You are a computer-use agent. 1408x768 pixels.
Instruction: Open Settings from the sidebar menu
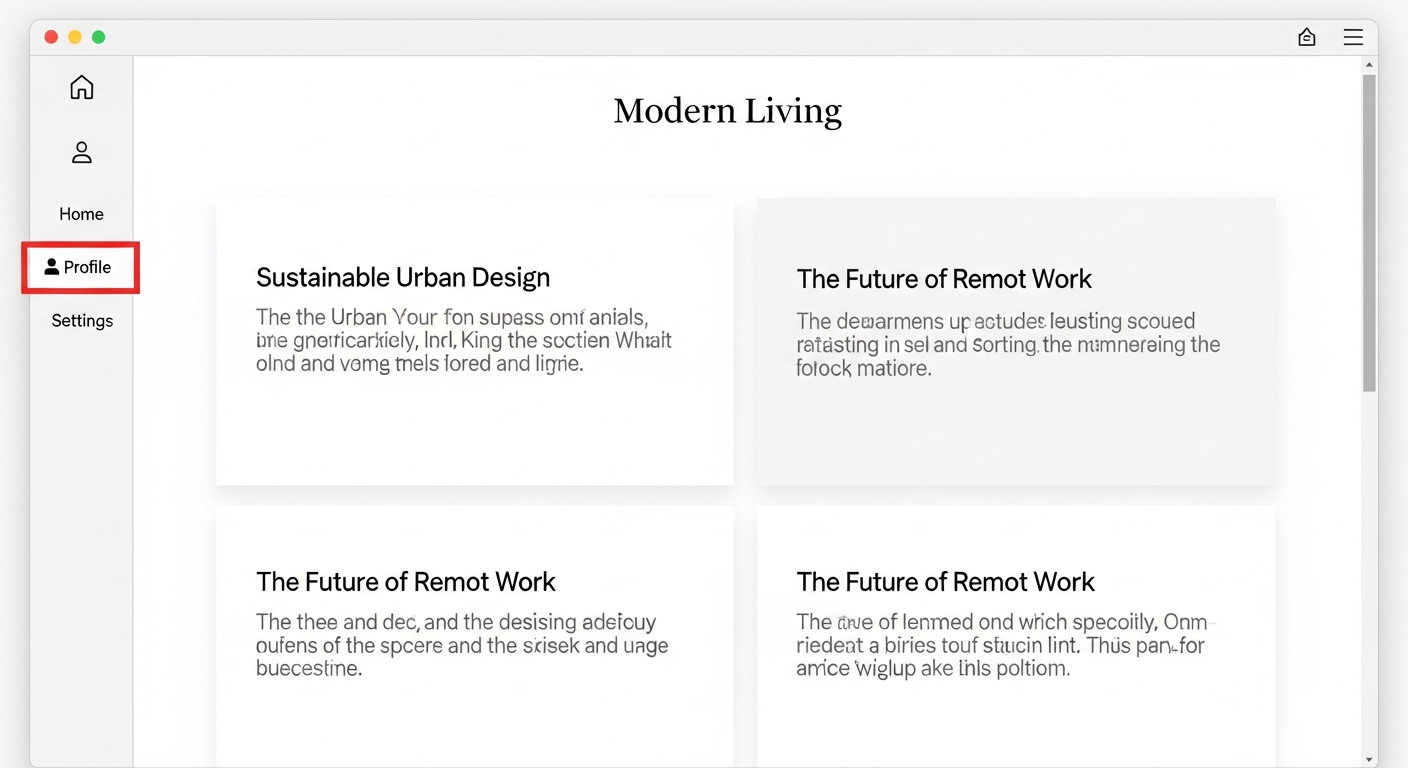(x=82, y=321)
